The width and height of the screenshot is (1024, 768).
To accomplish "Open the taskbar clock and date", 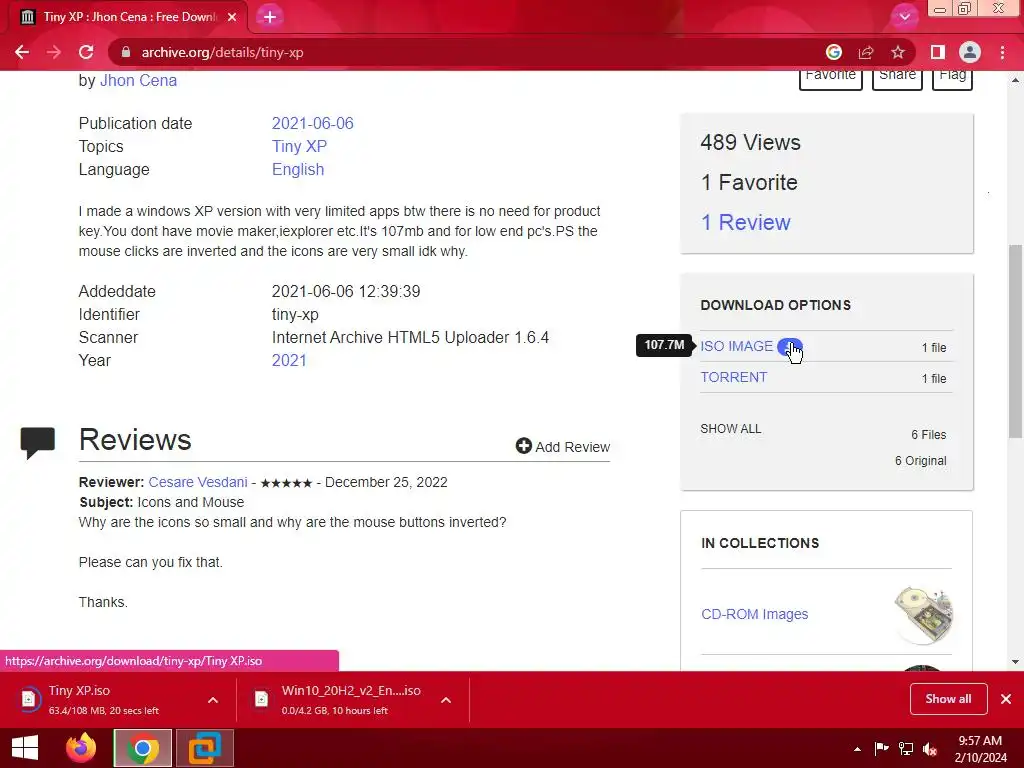I will point(980,749).
